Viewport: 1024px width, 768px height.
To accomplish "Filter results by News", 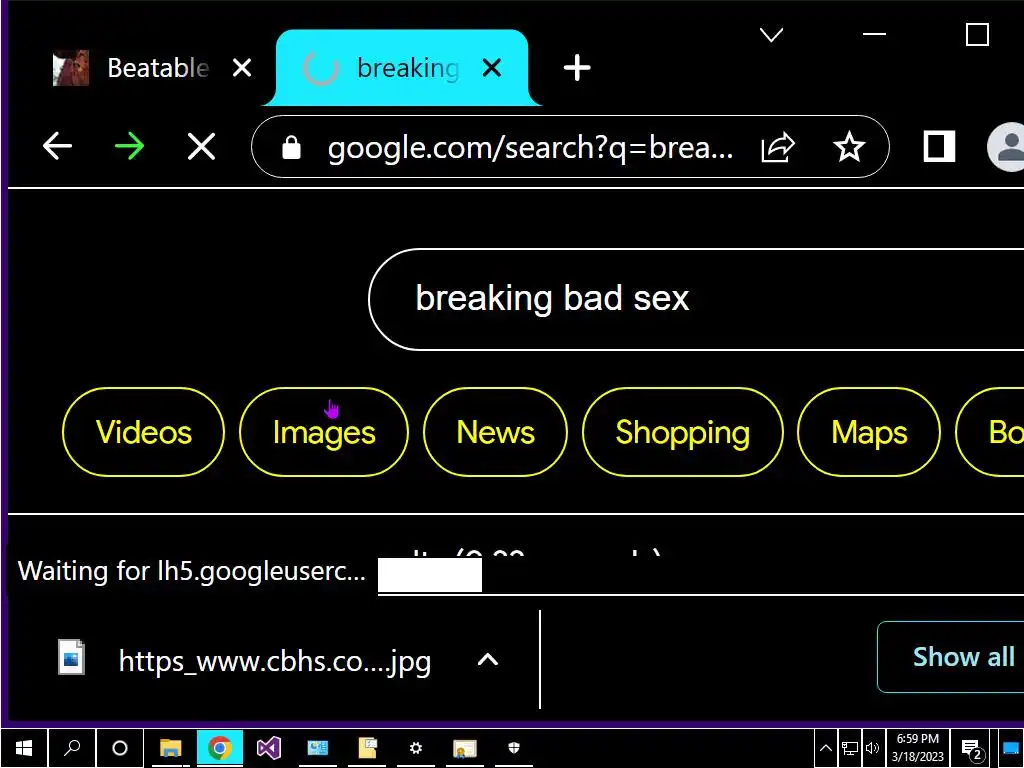I will pos(495,432).
